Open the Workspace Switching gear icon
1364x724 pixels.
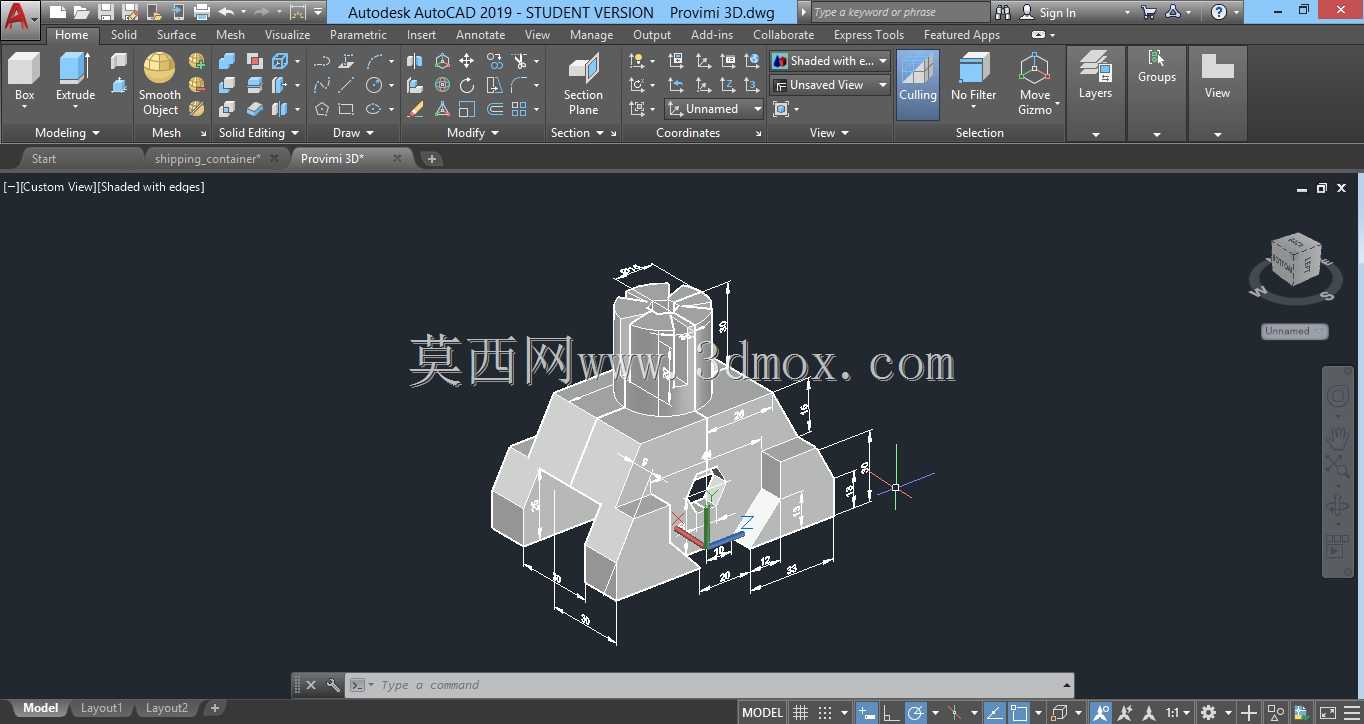tap(1208, 712)
